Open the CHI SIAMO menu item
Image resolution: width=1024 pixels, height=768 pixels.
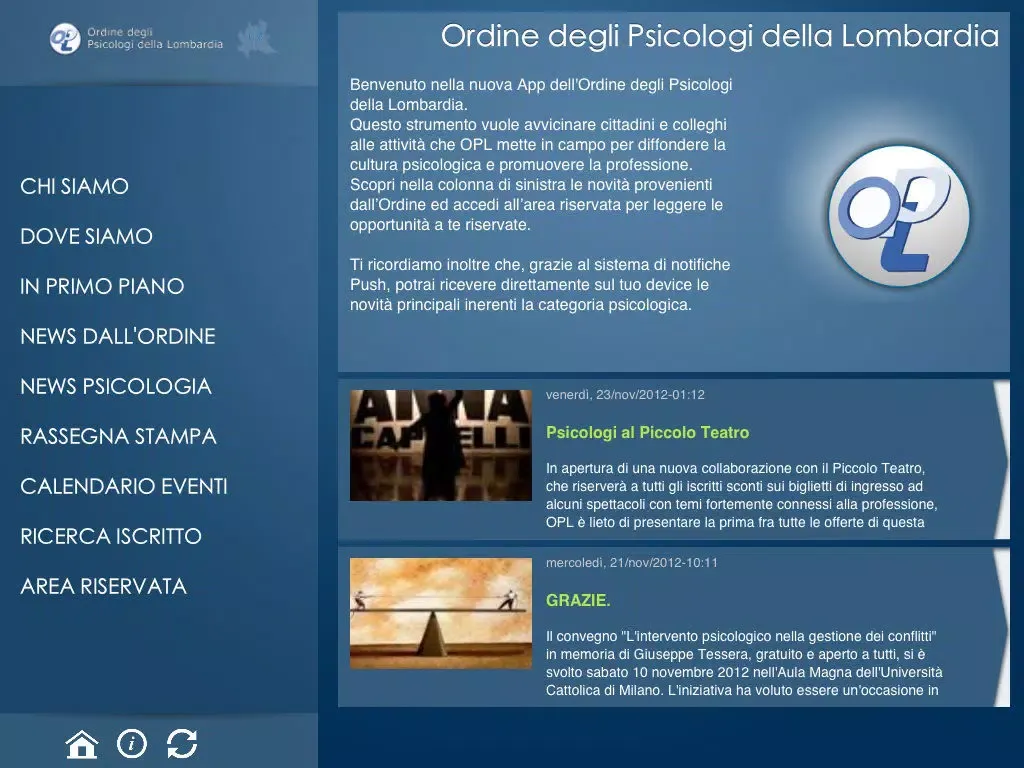(x=74, y=186)
